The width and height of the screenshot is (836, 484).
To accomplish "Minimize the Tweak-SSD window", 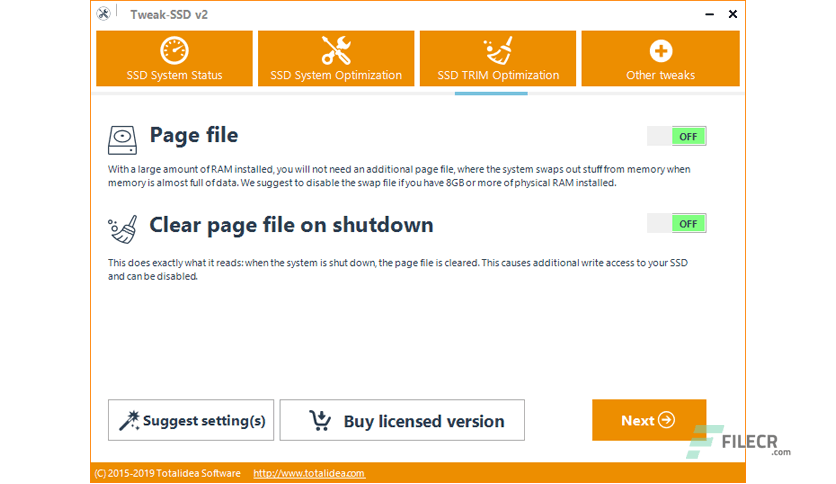I will coord(710,14).
